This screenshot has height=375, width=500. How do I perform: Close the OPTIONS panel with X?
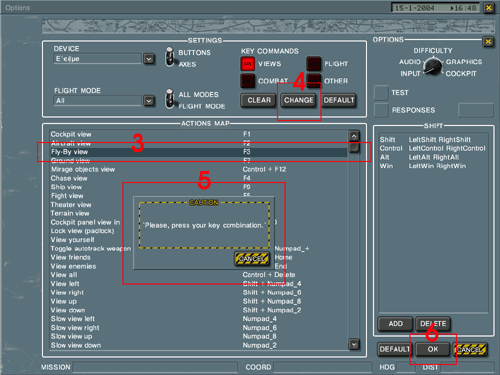488,42
